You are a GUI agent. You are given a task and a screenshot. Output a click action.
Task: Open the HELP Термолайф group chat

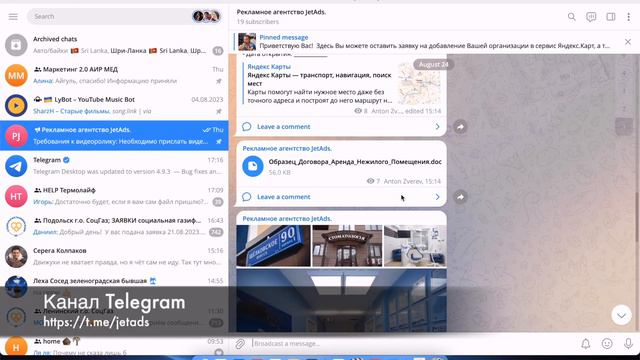(114, 196)
